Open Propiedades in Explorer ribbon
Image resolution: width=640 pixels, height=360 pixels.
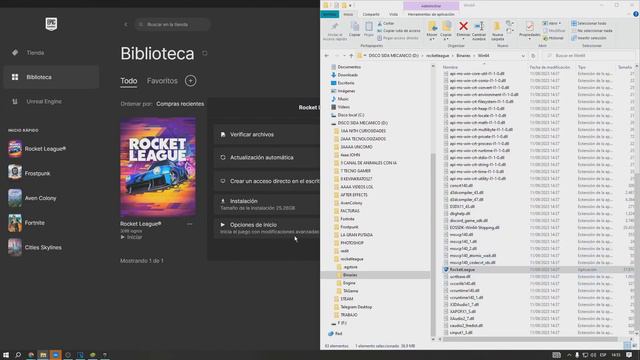coord(529,29)
